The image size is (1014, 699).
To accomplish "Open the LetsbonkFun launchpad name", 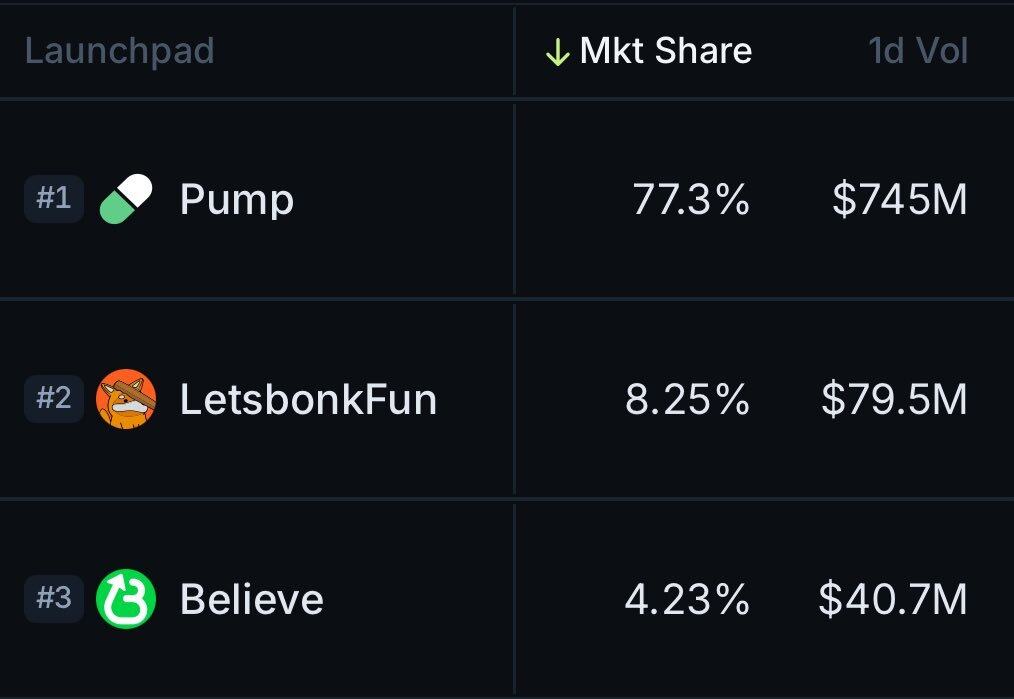I will pos(308,399).
